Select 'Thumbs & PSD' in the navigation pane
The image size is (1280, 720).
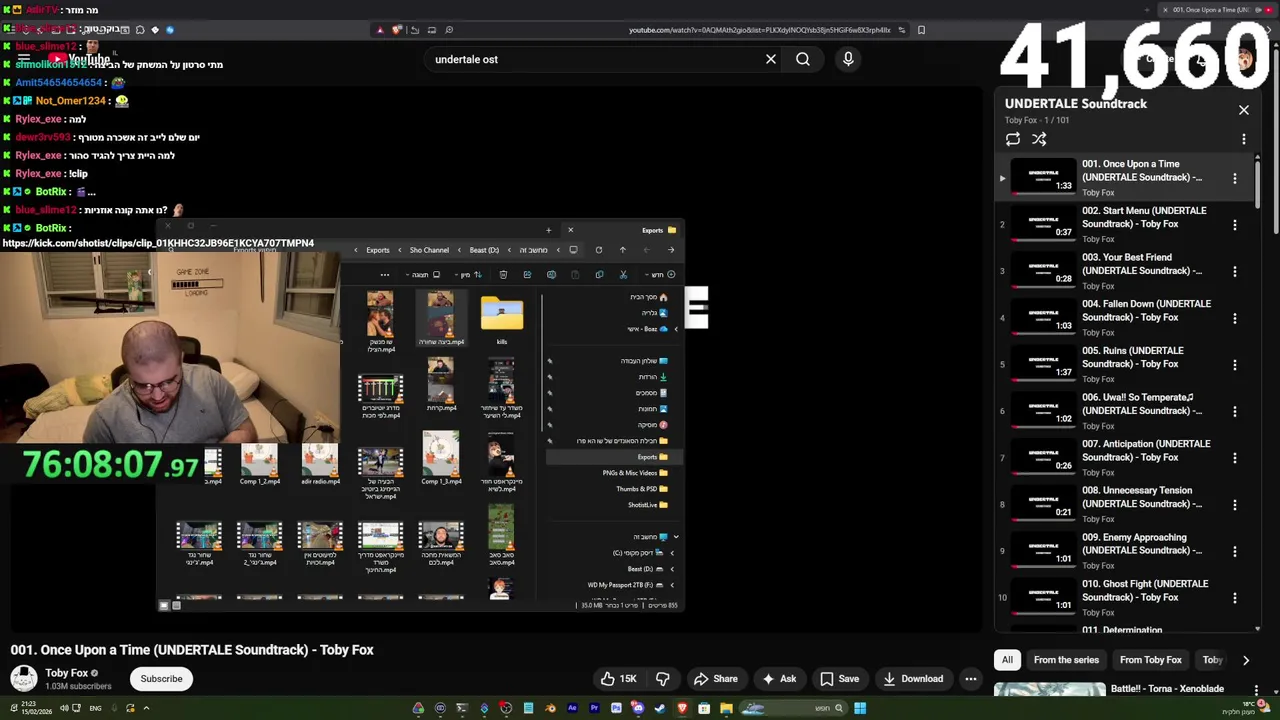tap(643, 489)
